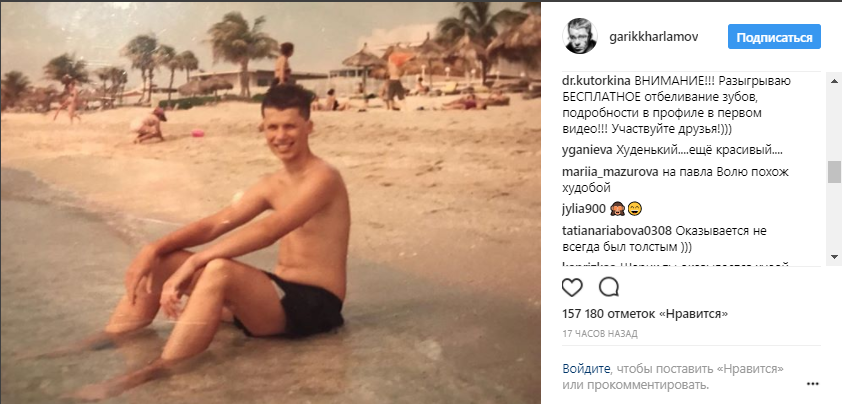
Task: Click garikkharlamov profile avatar
Action: click(579, 36)
